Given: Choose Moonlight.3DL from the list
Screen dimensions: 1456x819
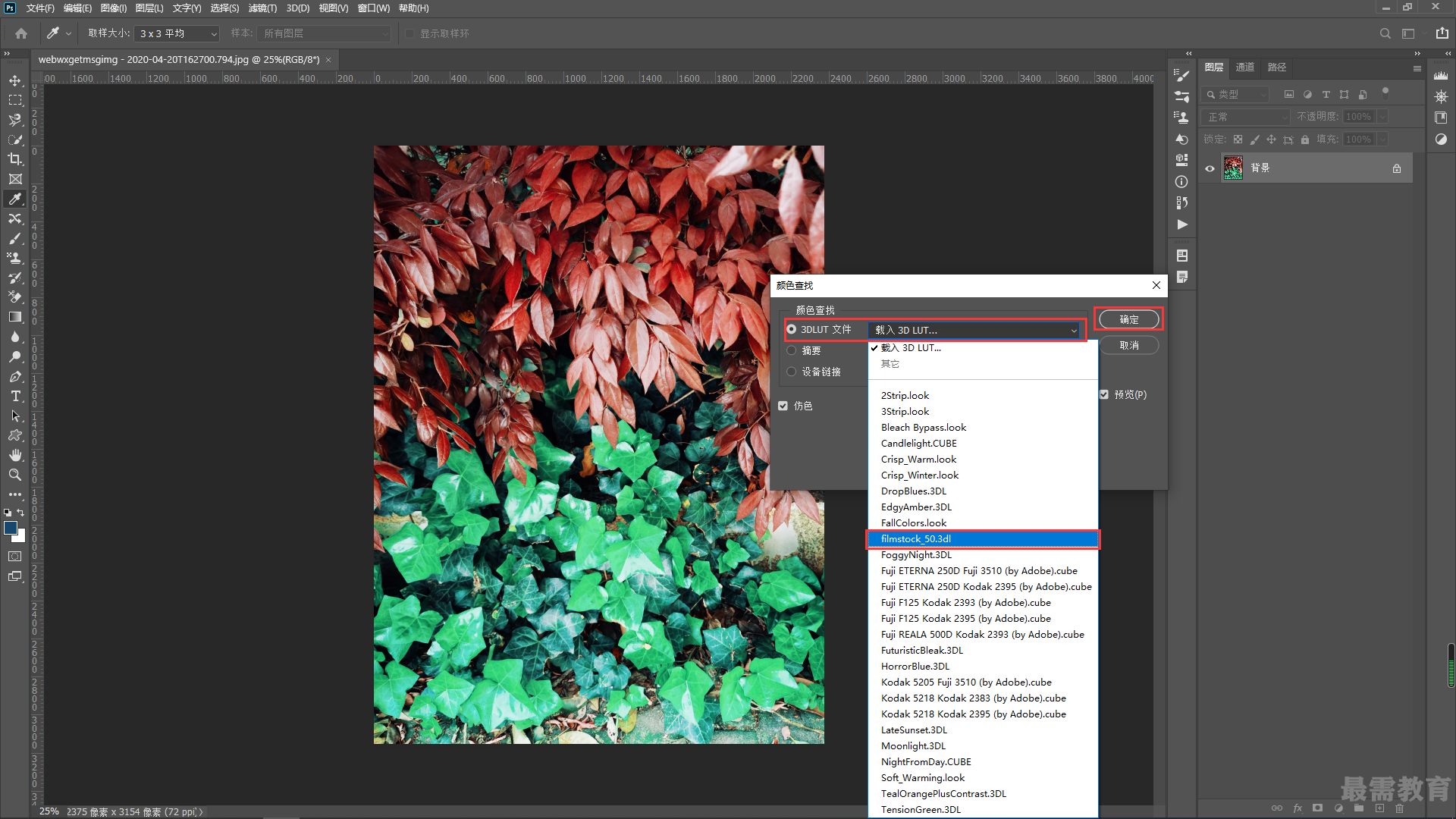Looking at the screenshot, I should pos(983,746).
